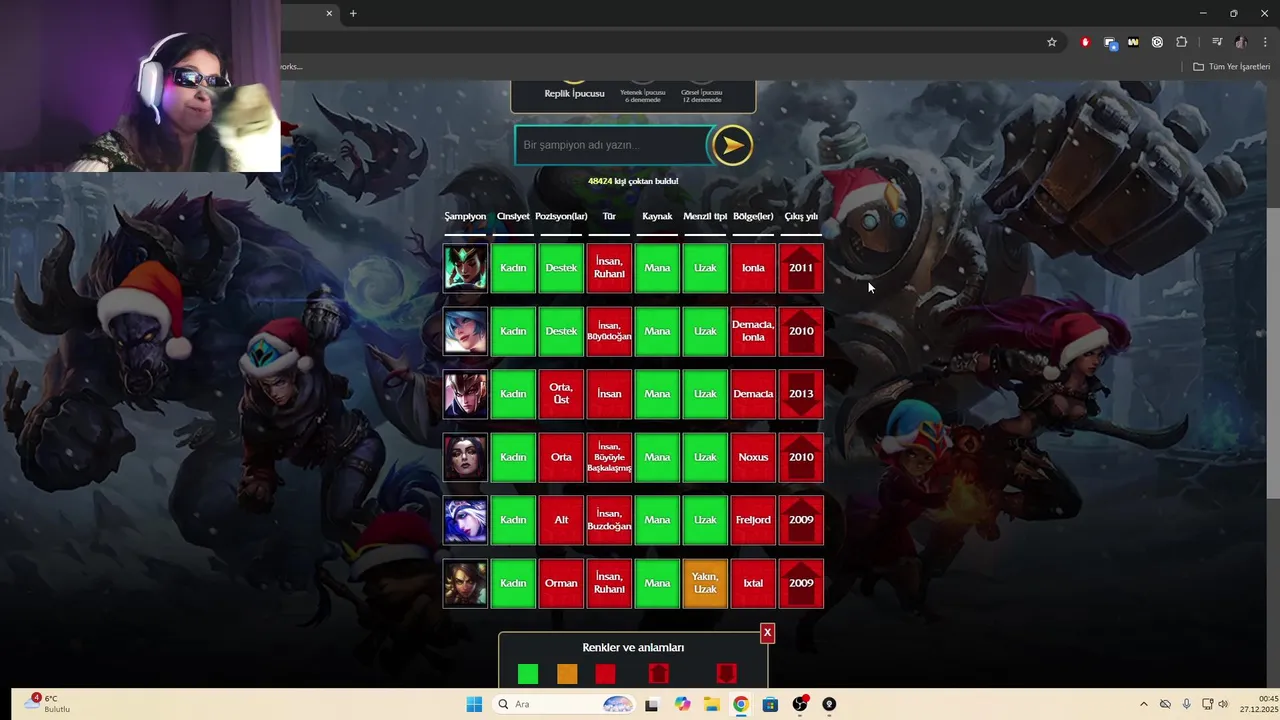Click the Pozisyon(lar) column header
Screen dimensions: 1280x720
561,216
